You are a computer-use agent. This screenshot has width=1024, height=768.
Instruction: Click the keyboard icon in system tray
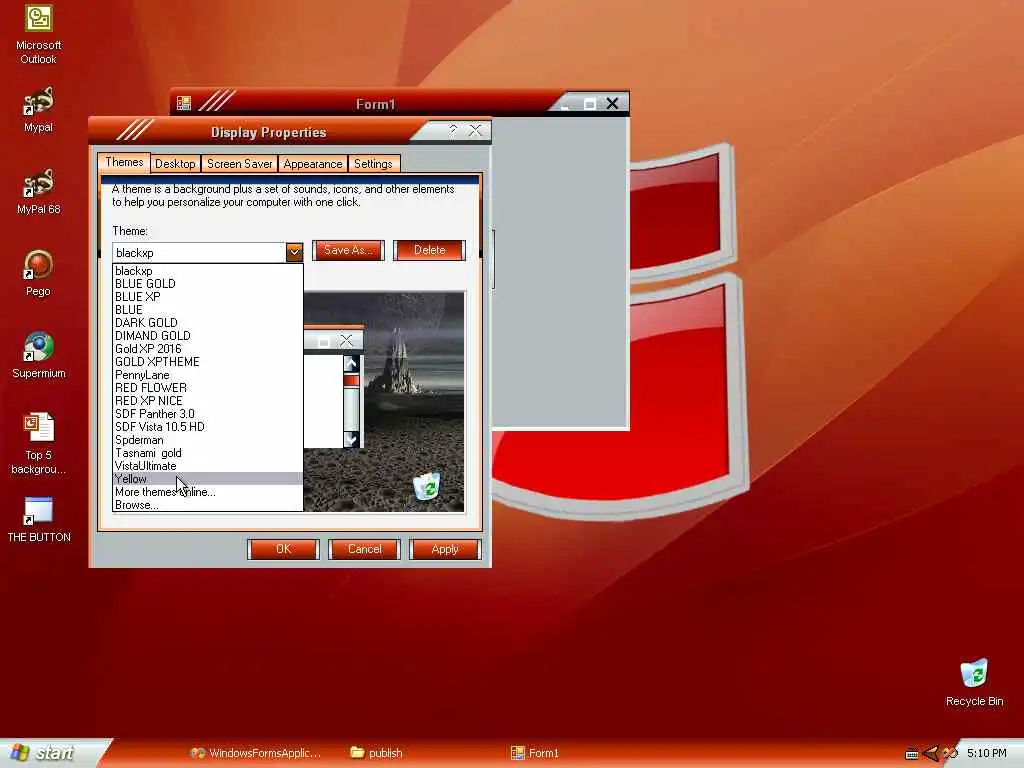[912, 754]
